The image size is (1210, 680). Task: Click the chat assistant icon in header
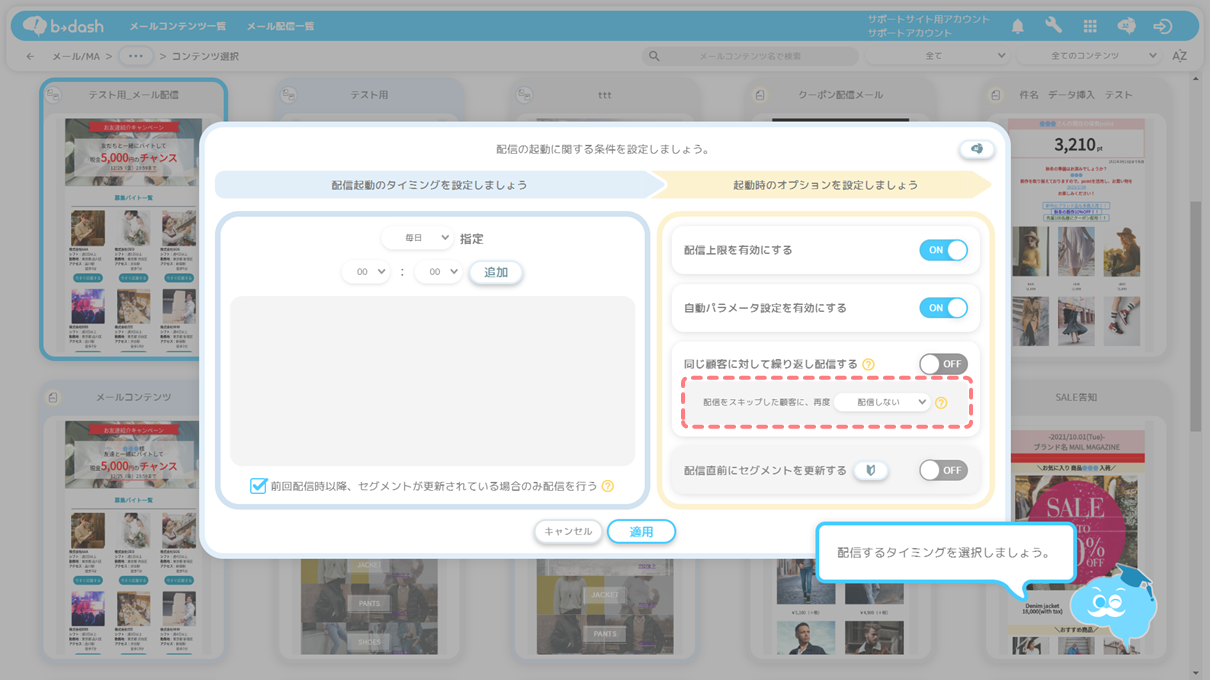pos(1126,26)
